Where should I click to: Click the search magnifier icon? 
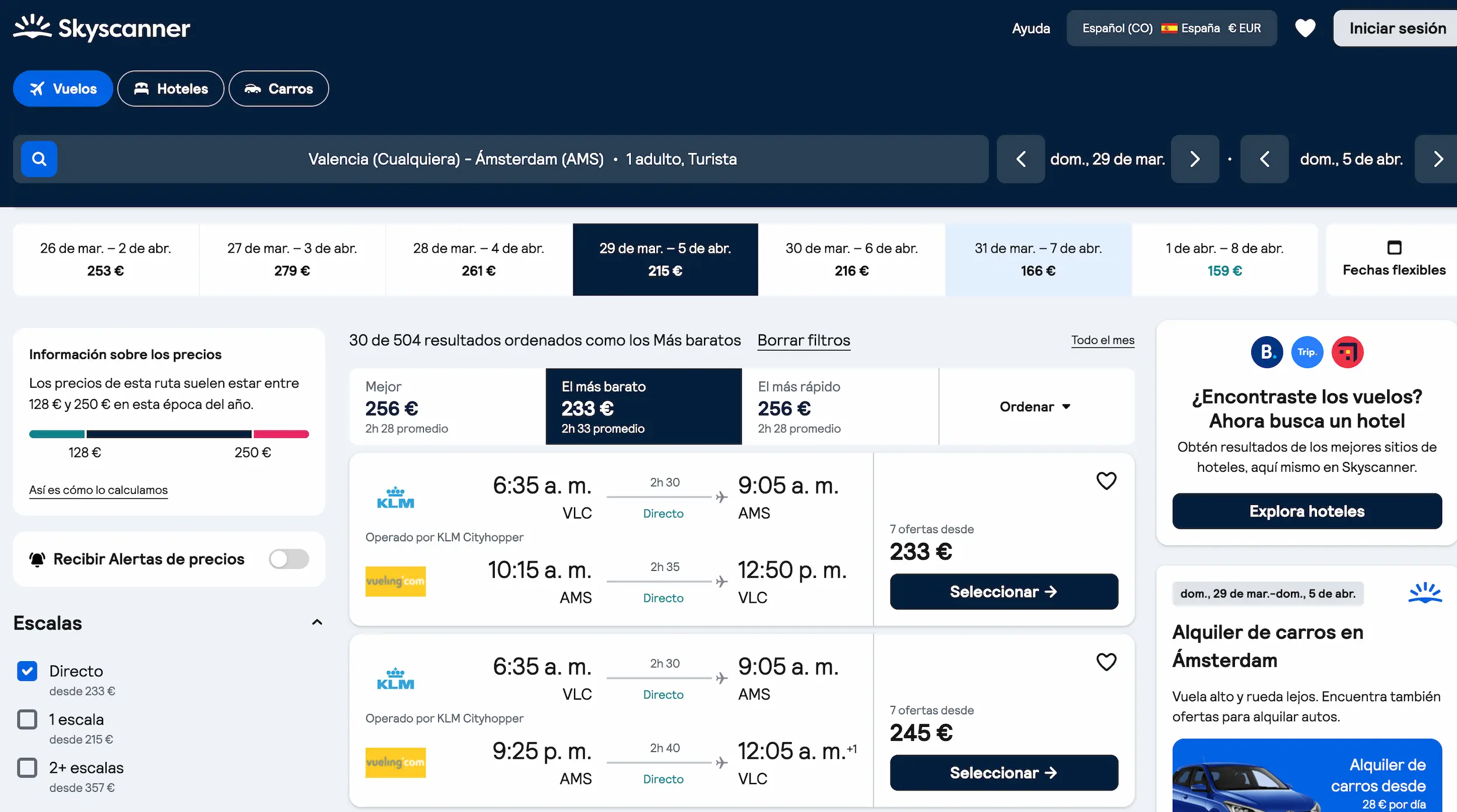[38, 158]
